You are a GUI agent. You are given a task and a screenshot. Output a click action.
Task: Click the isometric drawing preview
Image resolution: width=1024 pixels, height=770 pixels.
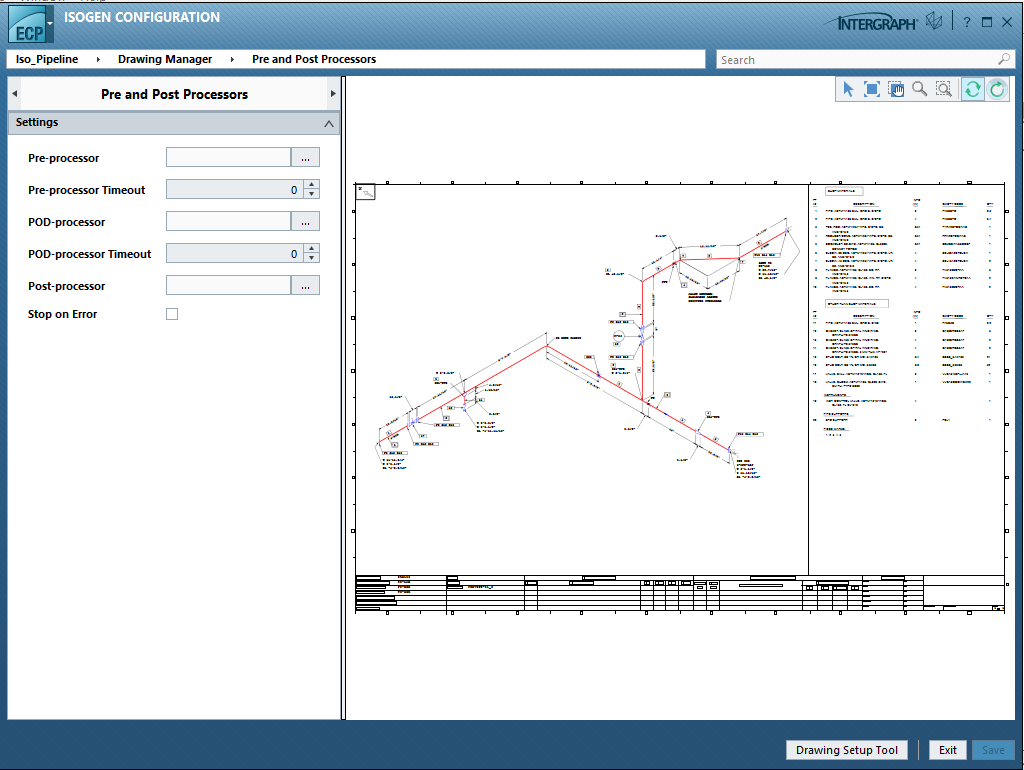pos(679,398)
